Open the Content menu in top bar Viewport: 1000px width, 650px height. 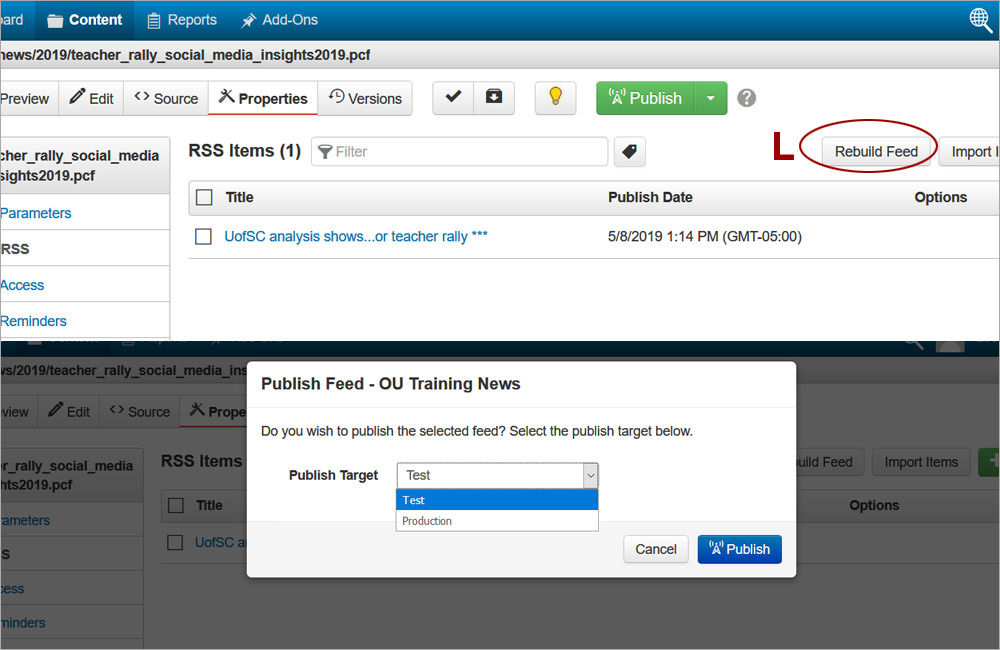84,20
